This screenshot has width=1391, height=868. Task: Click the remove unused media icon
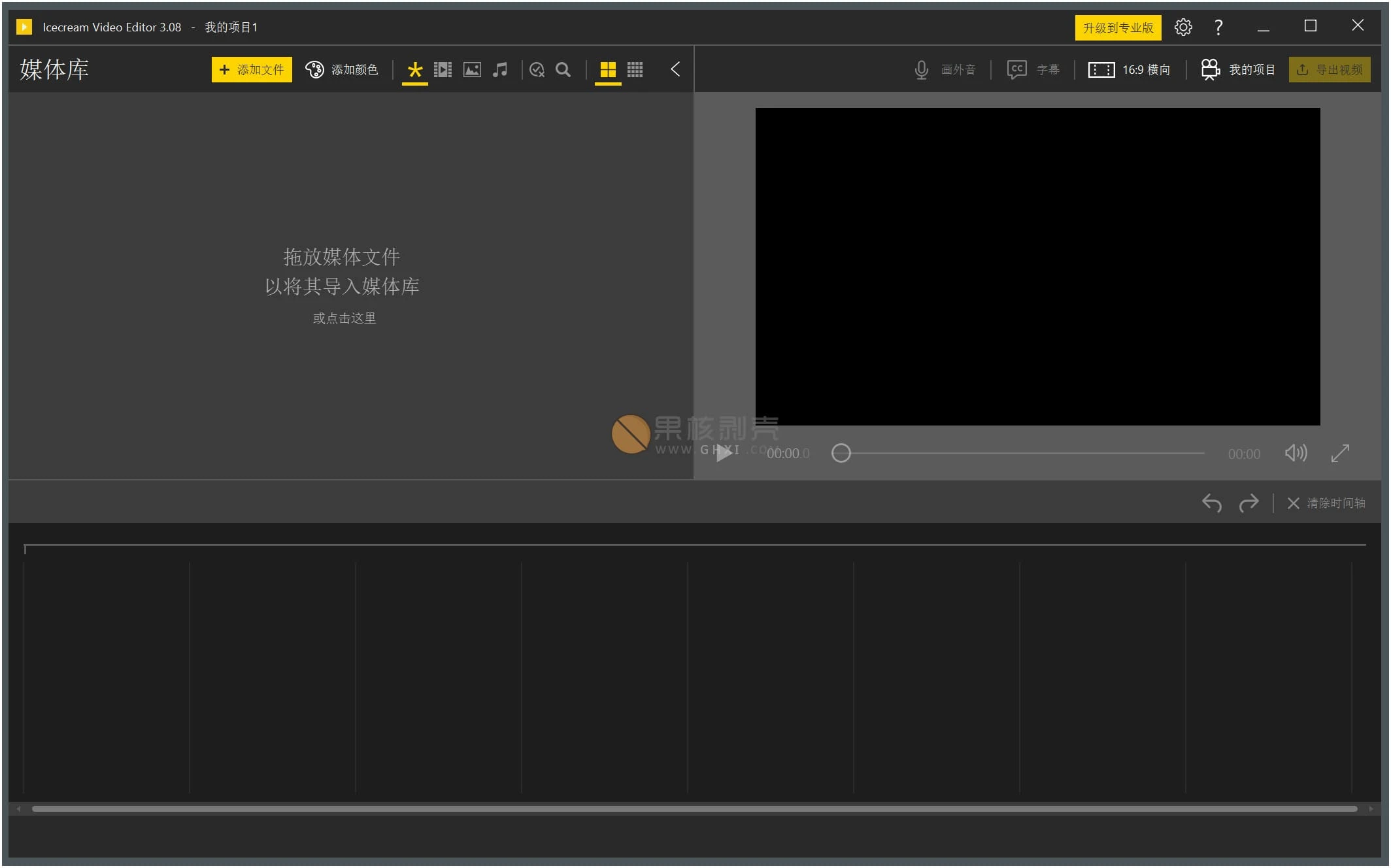pos(537,69)
